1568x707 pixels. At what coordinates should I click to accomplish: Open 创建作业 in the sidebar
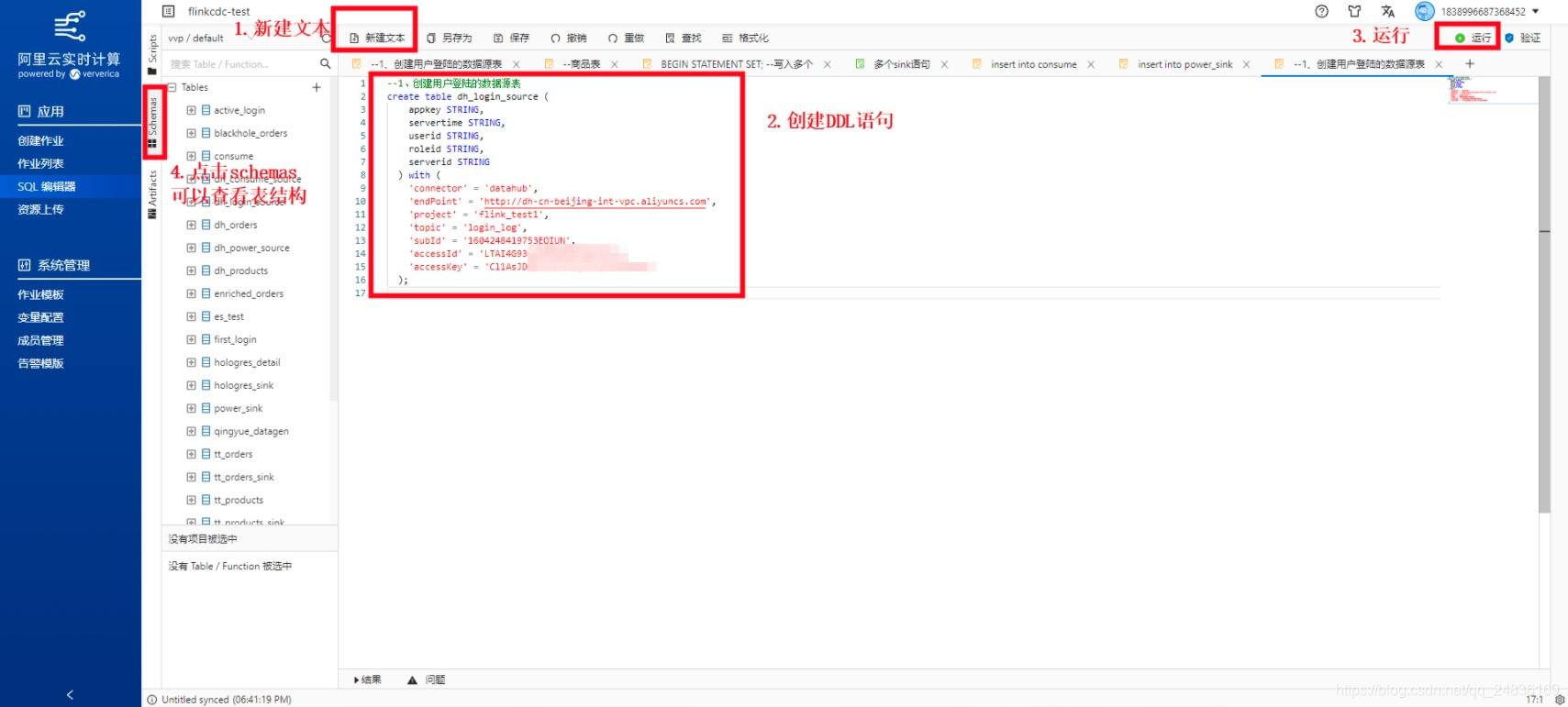pyautogui.click(x=41, y=140)
